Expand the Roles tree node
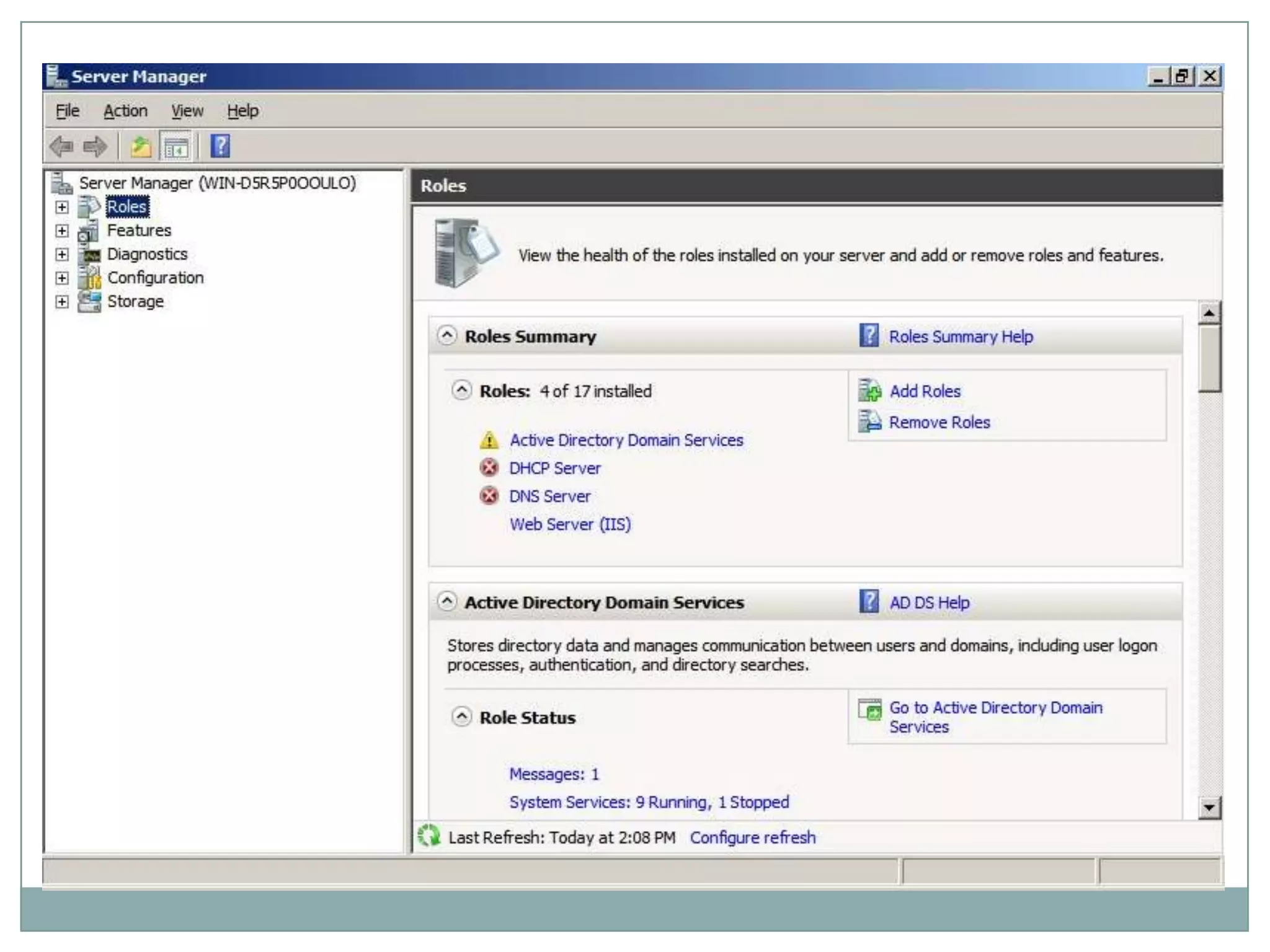The height and width of the screenshot is (952, 1270). click(x=61, y=207)
